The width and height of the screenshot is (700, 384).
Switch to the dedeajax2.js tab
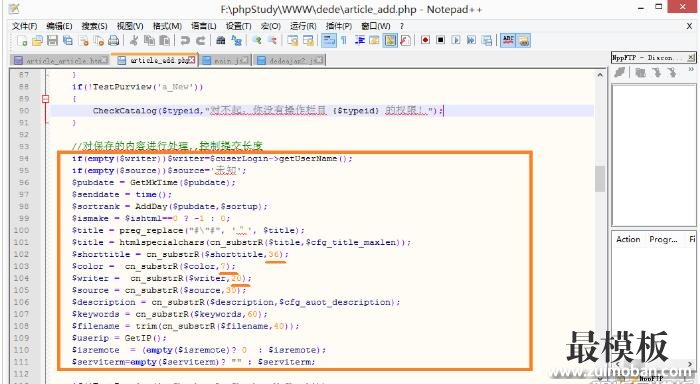[289, 60]
